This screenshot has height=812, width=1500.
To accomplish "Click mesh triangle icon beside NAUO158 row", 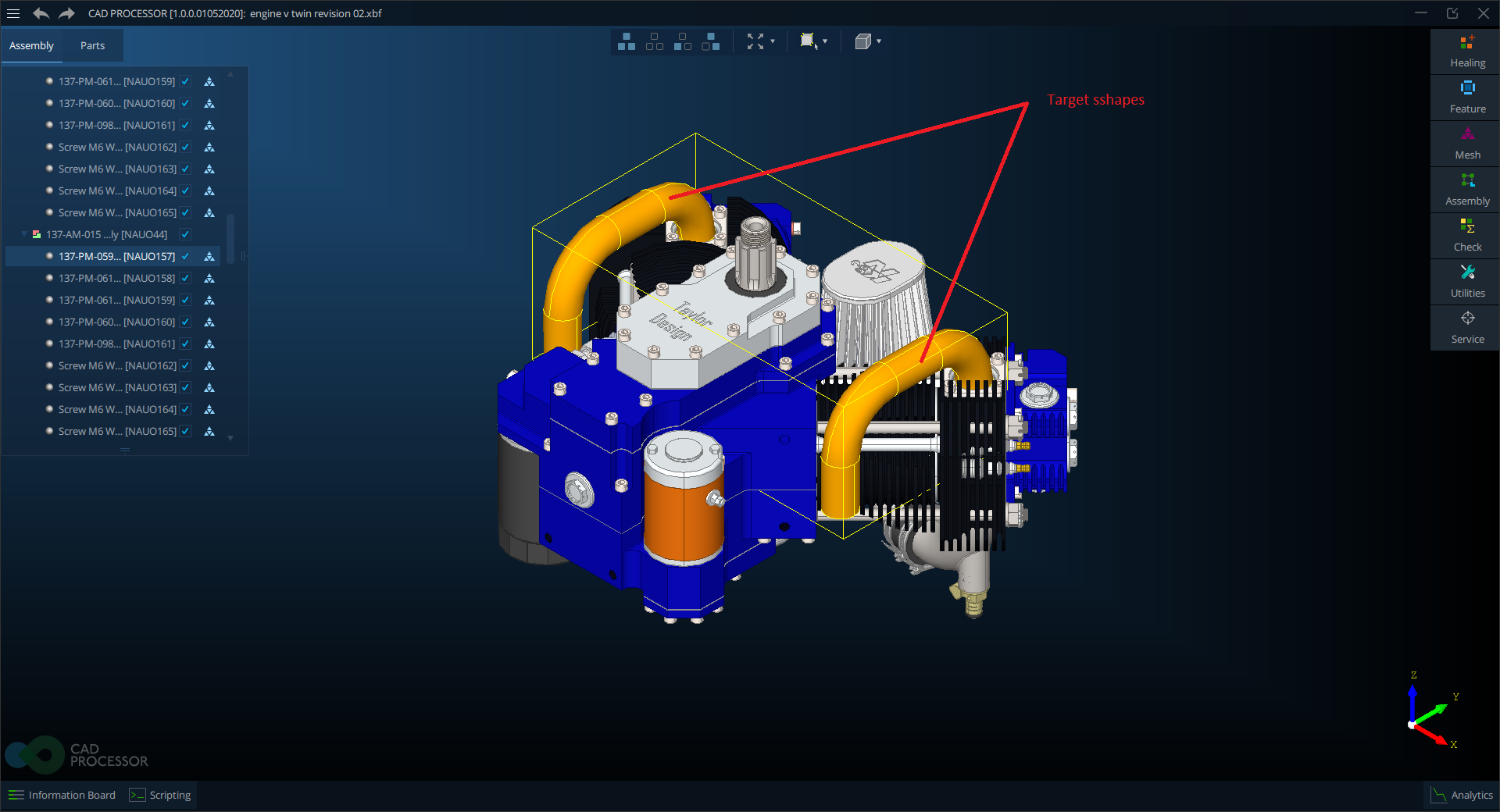I will [209, 278].
